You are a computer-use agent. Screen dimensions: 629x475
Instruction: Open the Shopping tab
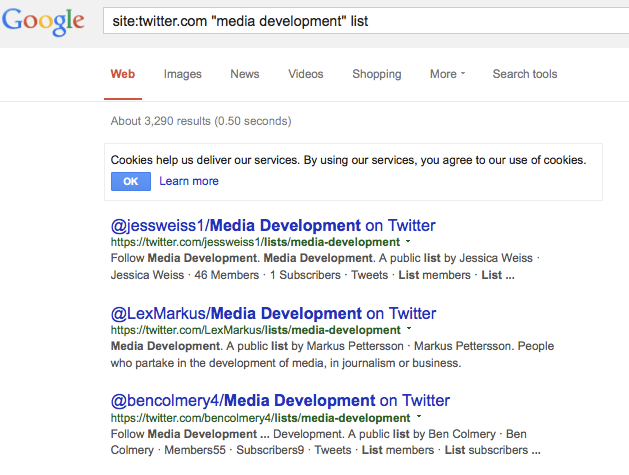(377, 74)
